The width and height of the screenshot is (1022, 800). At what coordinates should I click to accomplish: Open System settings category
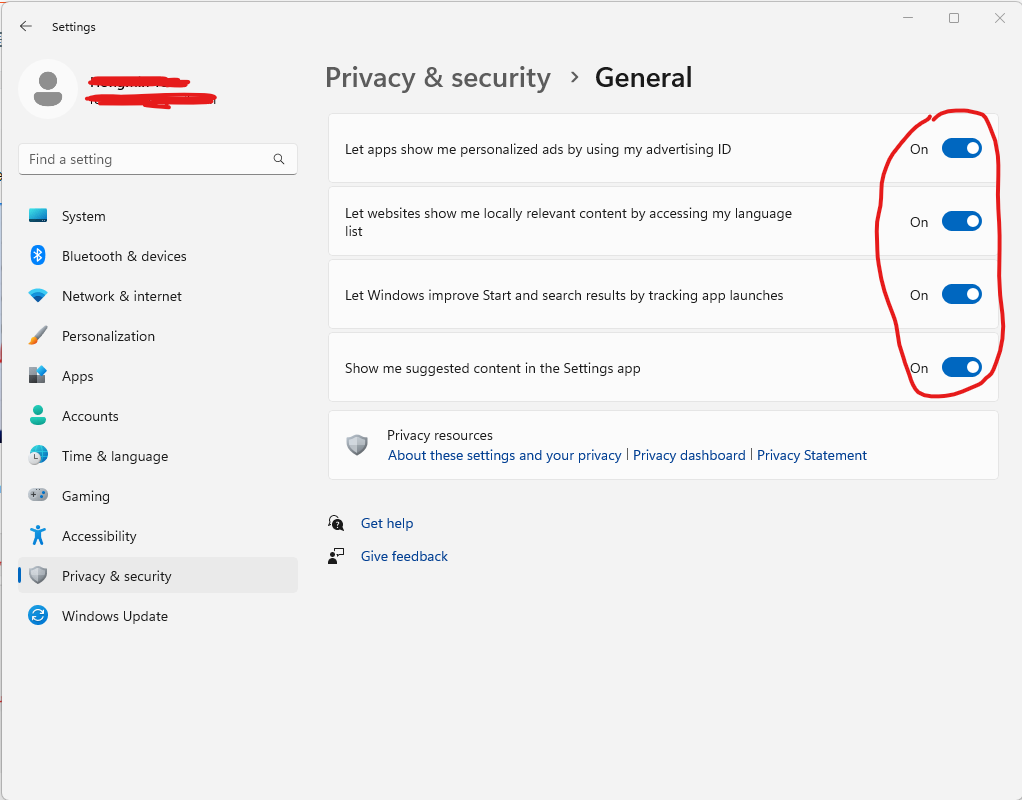pyautogui.click(x=158, y=216)
